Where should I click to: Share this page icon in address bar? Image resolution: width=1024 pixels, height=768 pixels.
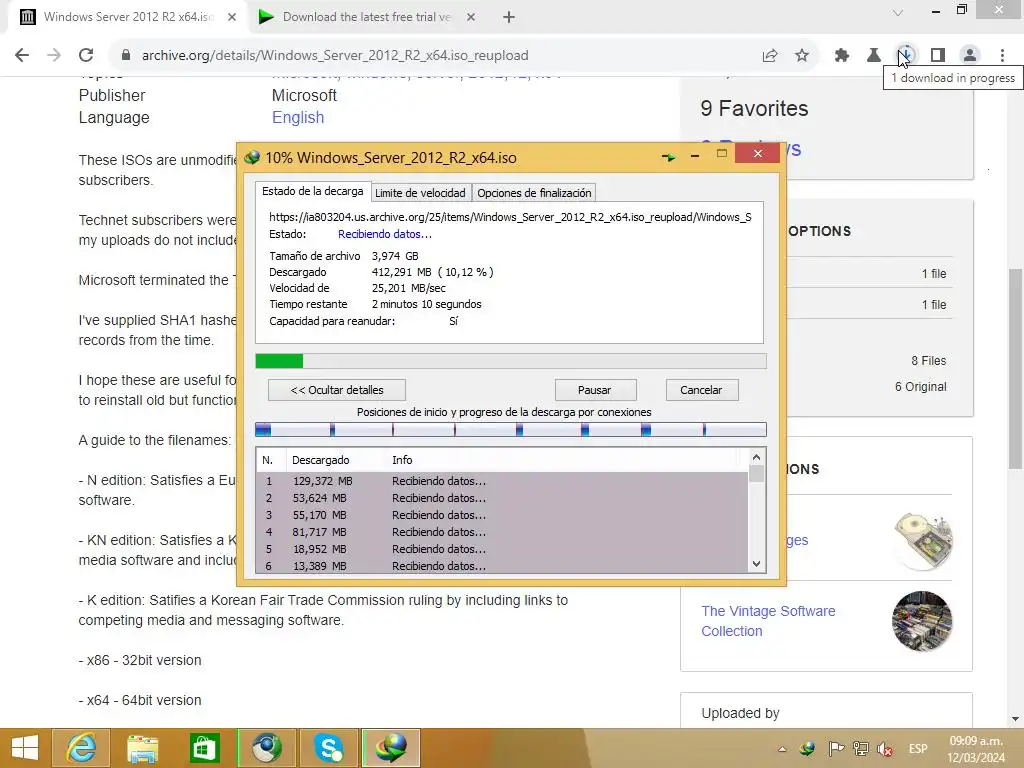tap(770, 56)
